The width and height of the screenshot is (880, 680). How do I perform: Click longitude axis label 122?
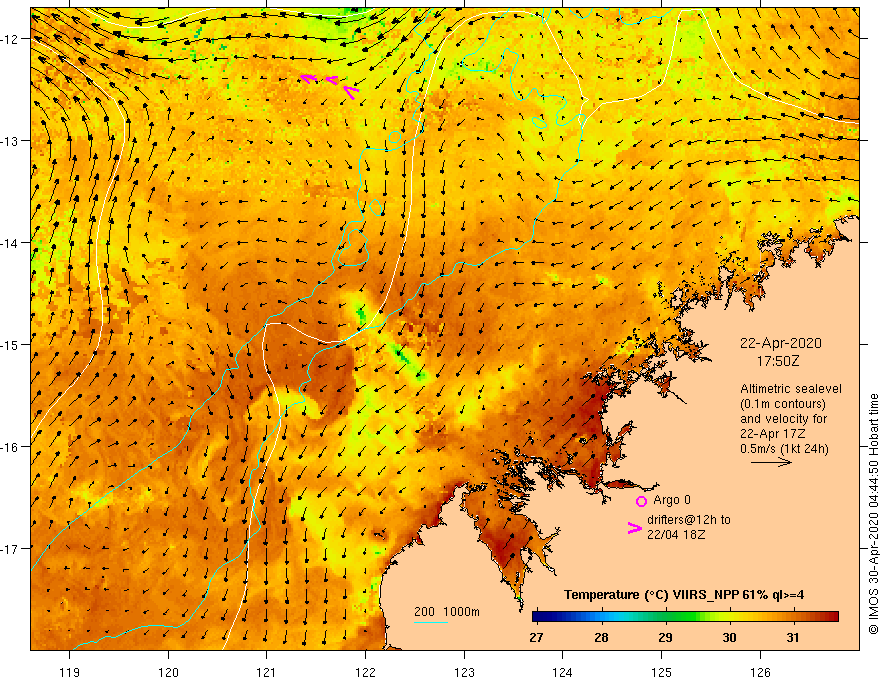(x=365, y=672)
